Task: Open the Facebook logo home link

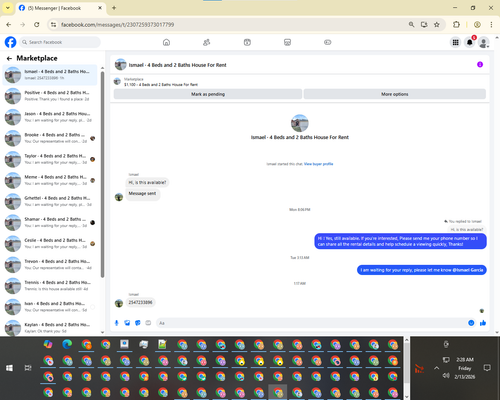Action: (10, 42)
